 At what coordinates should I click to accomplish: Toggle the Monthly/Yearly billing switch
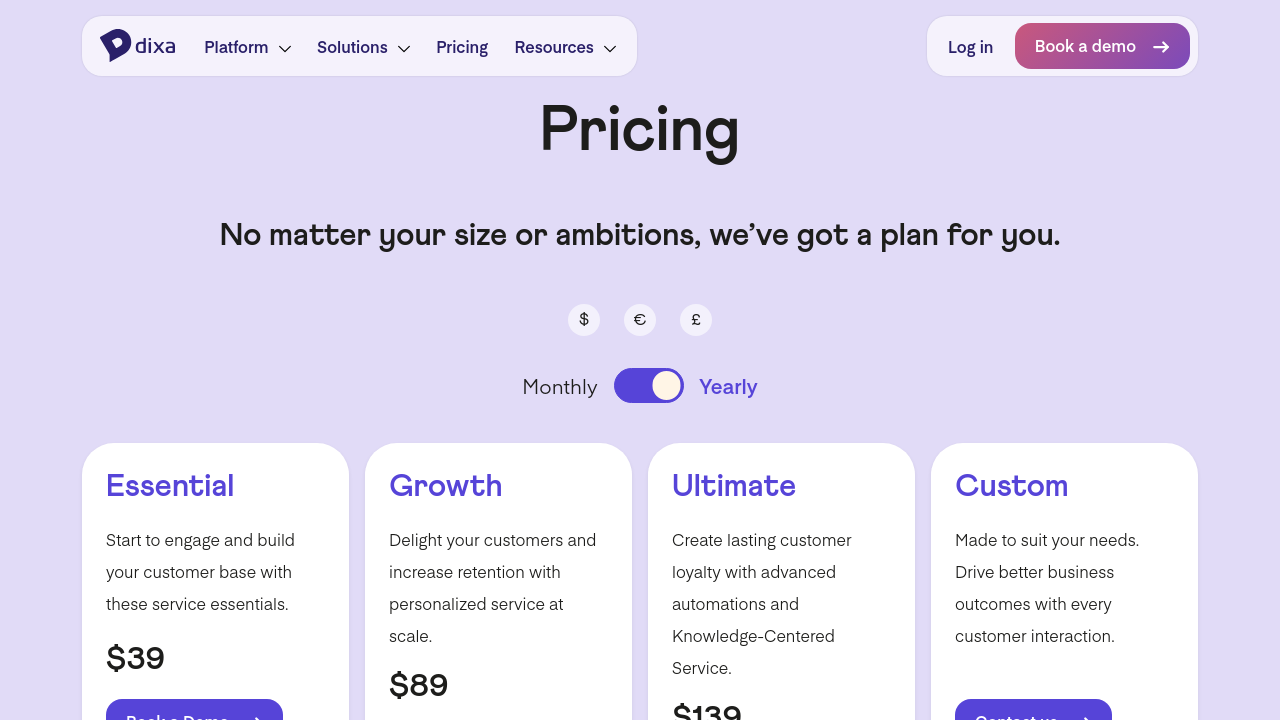click(x=649, y=386)
